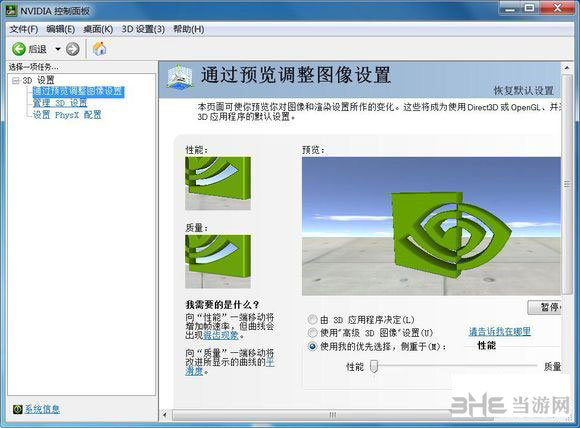Close the NVIDIA control panel window
580x428 pixels.
coord(557,8)
